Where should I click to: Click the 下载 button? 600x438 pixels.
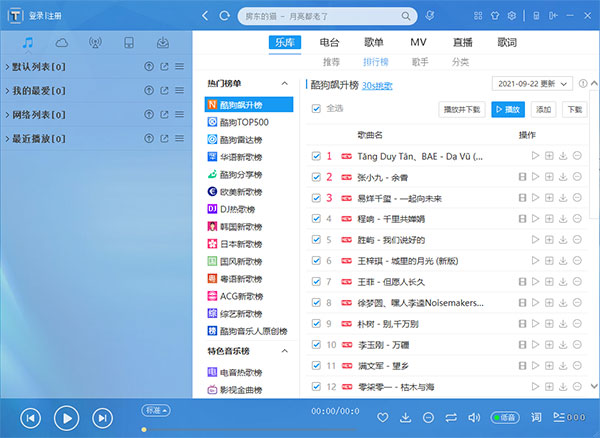click(x=574, y=109)
